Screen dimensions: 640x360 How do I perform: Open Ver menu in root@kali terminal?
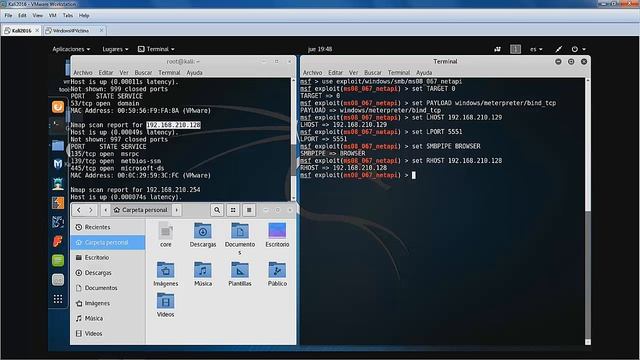pyautogui.click(x=124, y=73)
